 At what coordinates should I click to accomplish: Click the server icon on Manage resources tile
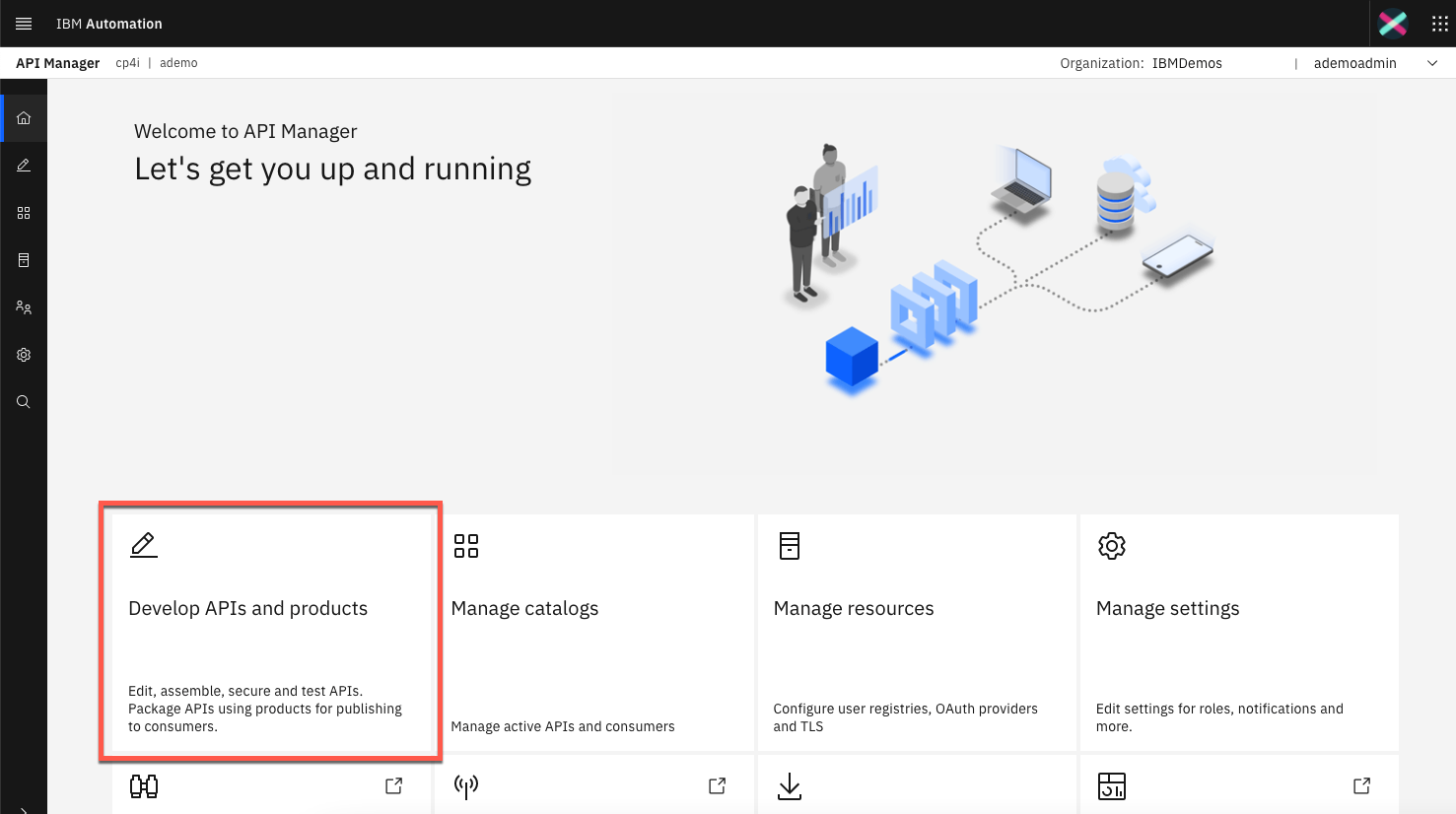click(x=790, y=546)
